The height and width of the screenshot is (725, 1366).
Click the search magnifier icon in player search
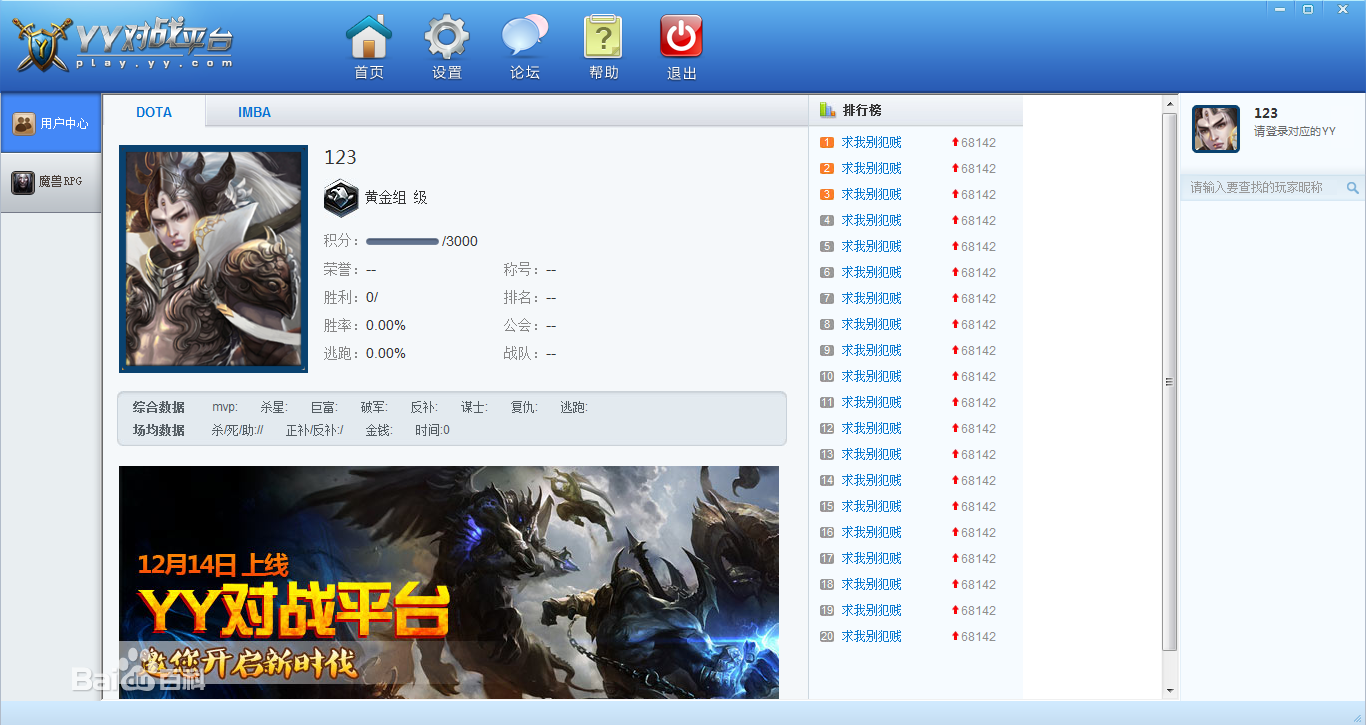[1352, 188]
